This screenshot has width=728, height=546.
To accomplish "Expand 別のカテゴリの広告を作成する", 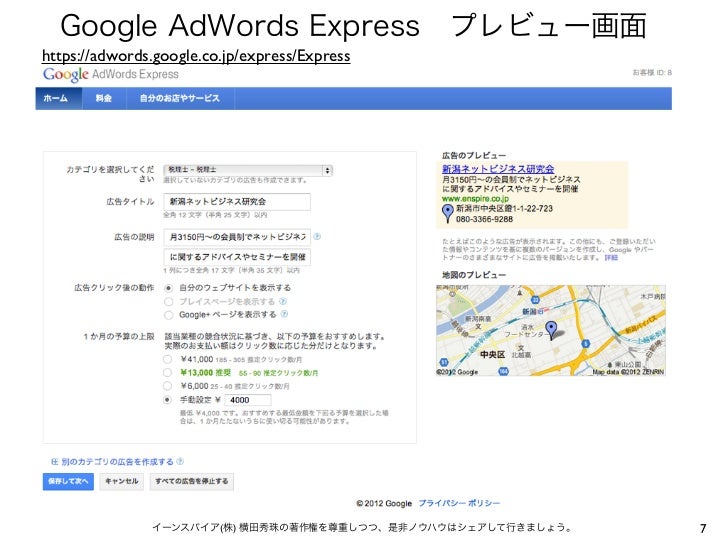I will point(112,462).
